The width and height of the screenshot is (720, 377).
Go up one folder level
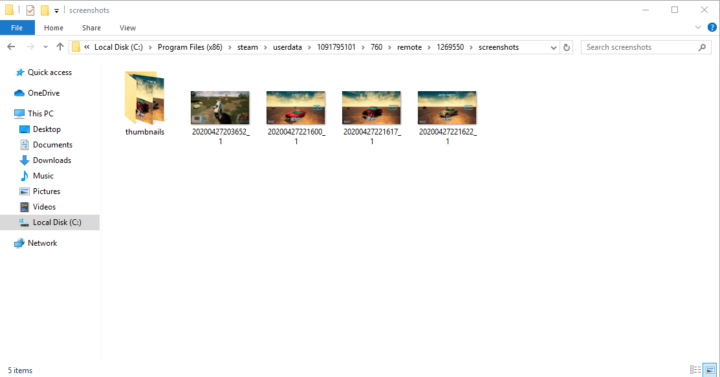click(x=60, y=47)
